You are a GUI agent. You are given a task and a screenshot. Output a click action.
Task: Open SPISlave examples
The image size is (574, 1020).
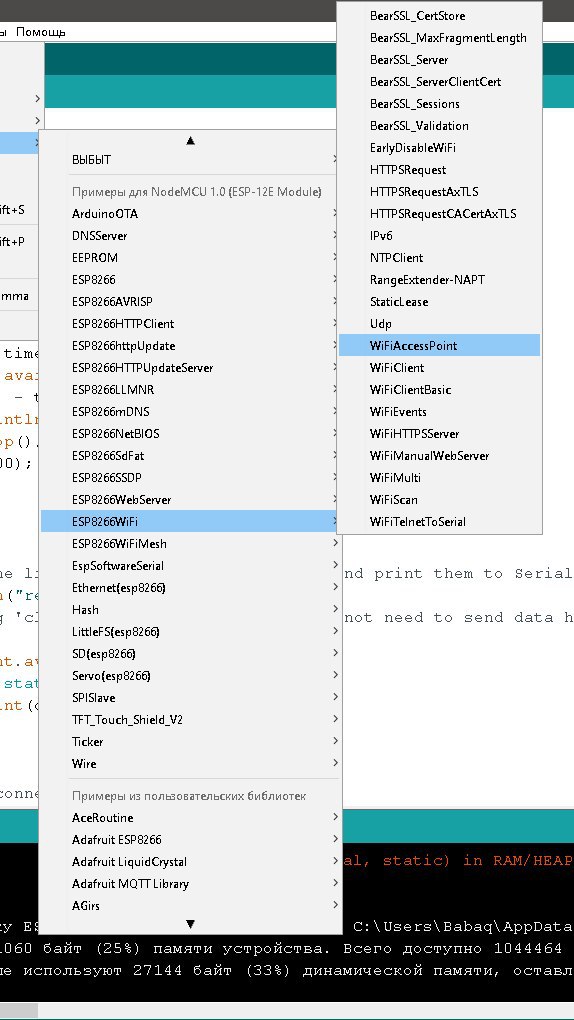[190, 698]
